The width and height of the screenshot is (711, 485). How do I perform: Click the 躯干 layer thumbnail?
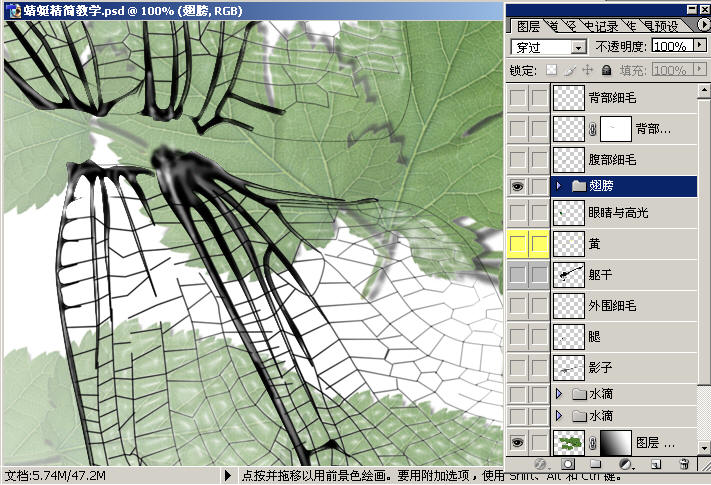(x=569, y=273)
